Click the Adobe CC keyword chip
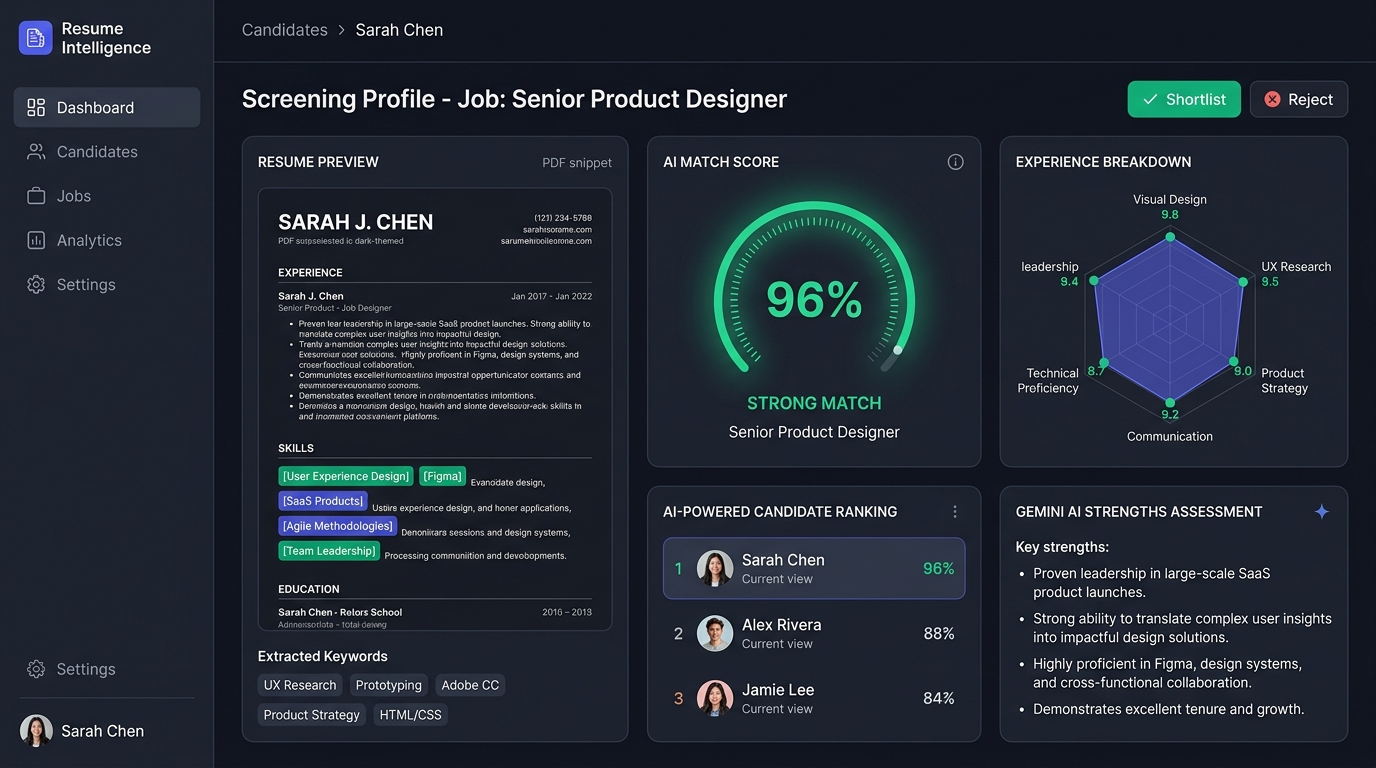The image size is (1376, 768). [x=470, y=685]
